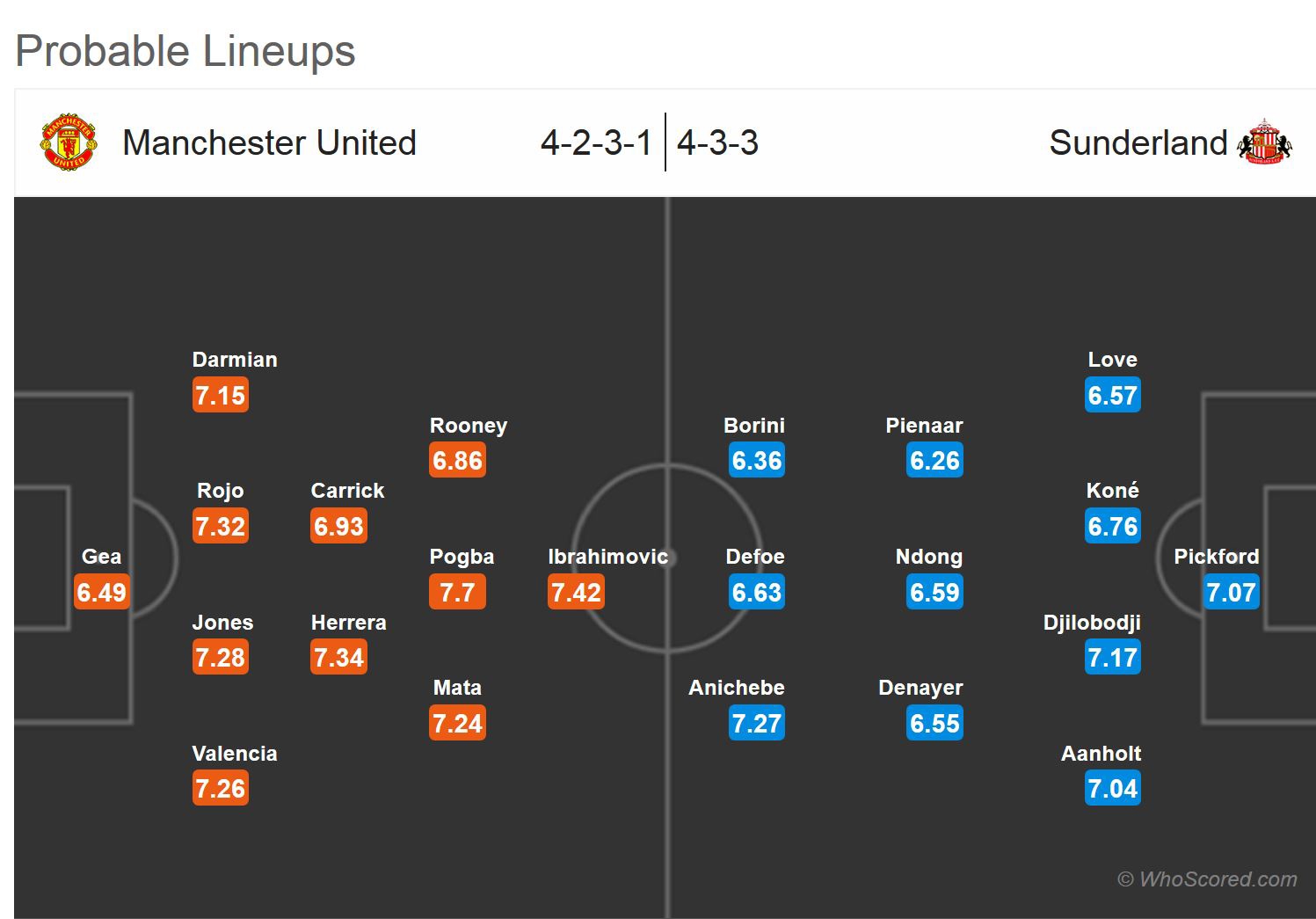Screen dimensions: 1316x919
Task: Click the Pienaar player name
Action: pos(924,426)
